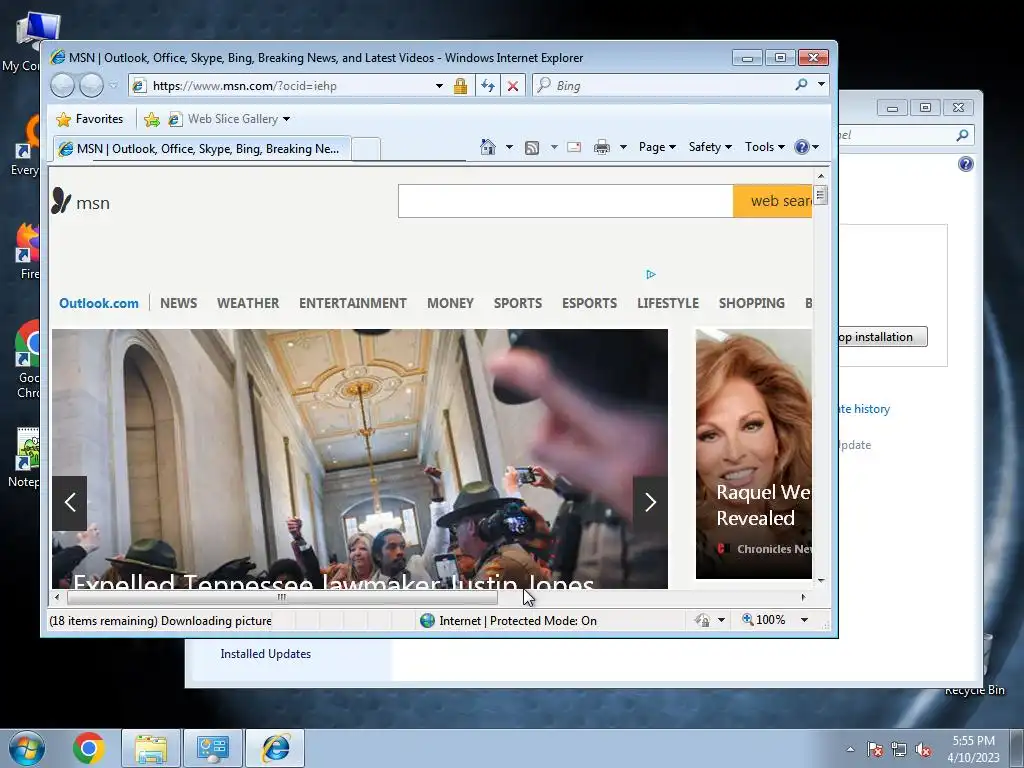Expand the Print options dropdown arrow
This screenshot has width=1024, height=768.
623,147
